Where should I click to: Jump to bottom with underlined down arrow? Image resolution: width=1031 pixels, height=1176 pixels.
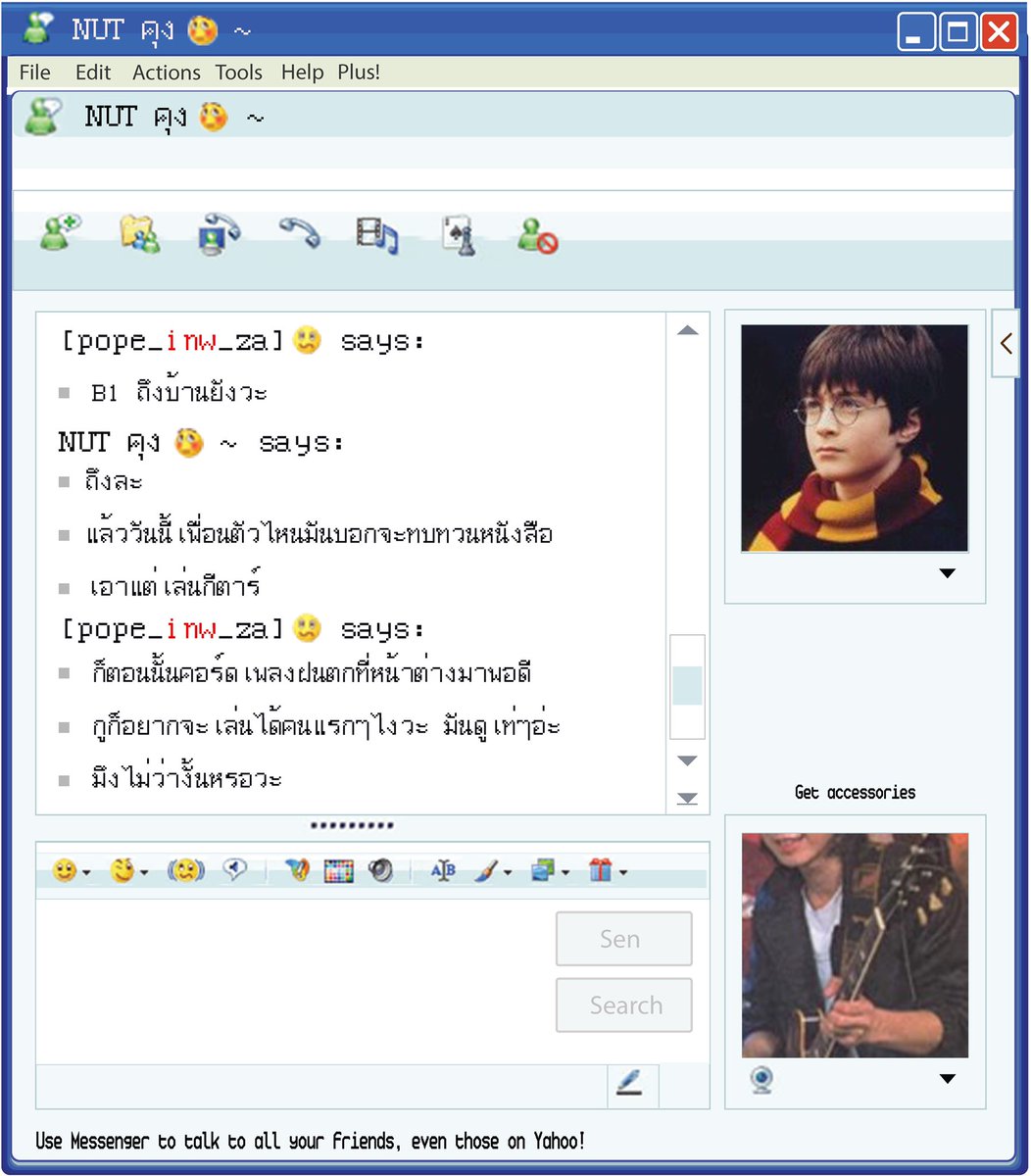[x=688, y=798]
